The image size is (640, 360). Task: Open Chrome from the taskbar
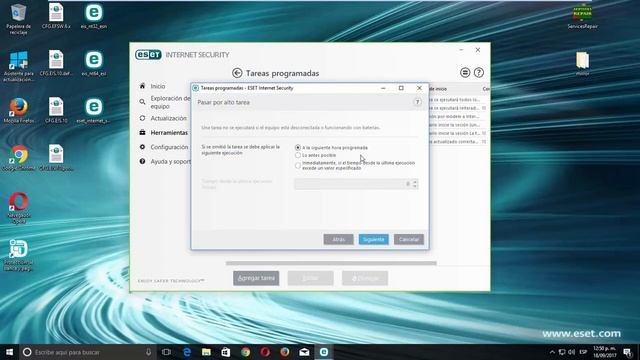[245, 352]
